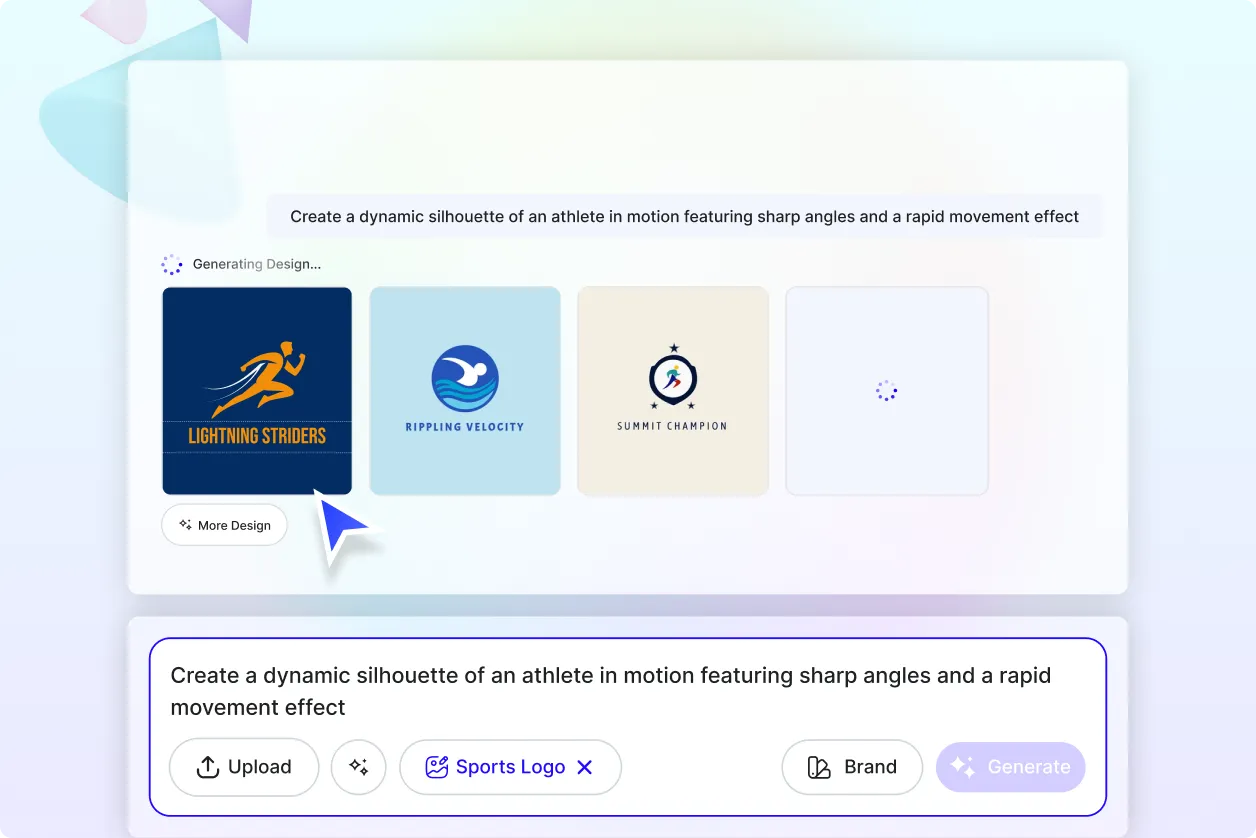Open the Brand options

(852, 766)
